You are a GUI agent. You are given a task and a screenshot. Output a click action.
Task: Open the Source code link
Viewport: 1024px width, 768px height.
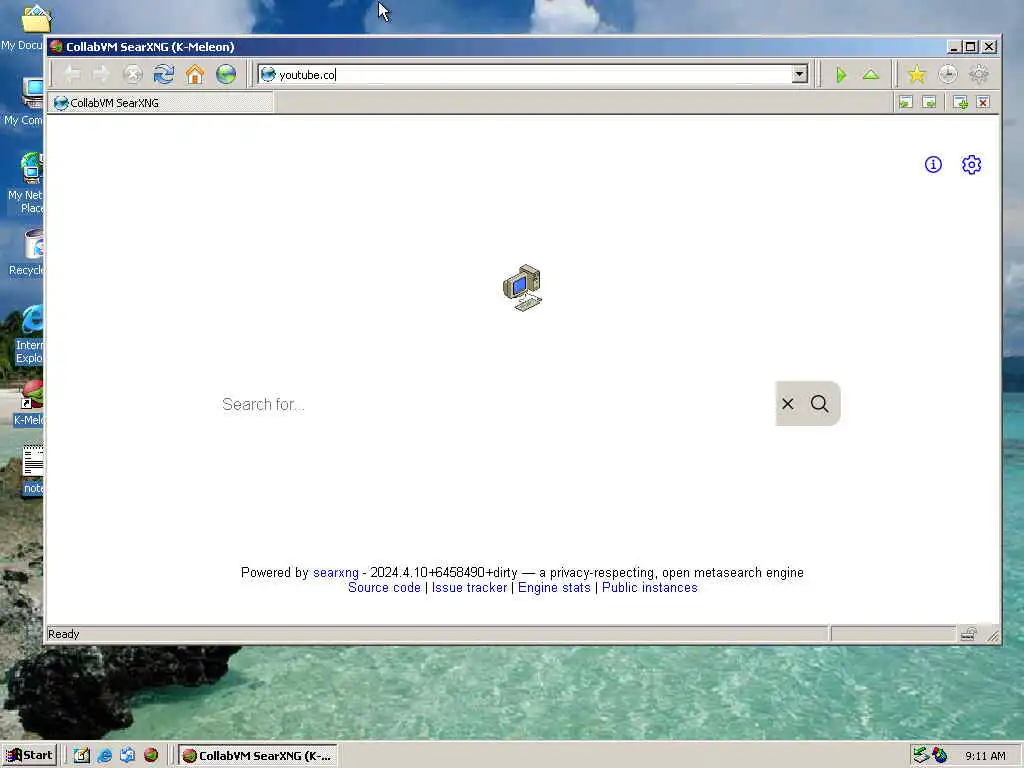click(x=384, y=588)
